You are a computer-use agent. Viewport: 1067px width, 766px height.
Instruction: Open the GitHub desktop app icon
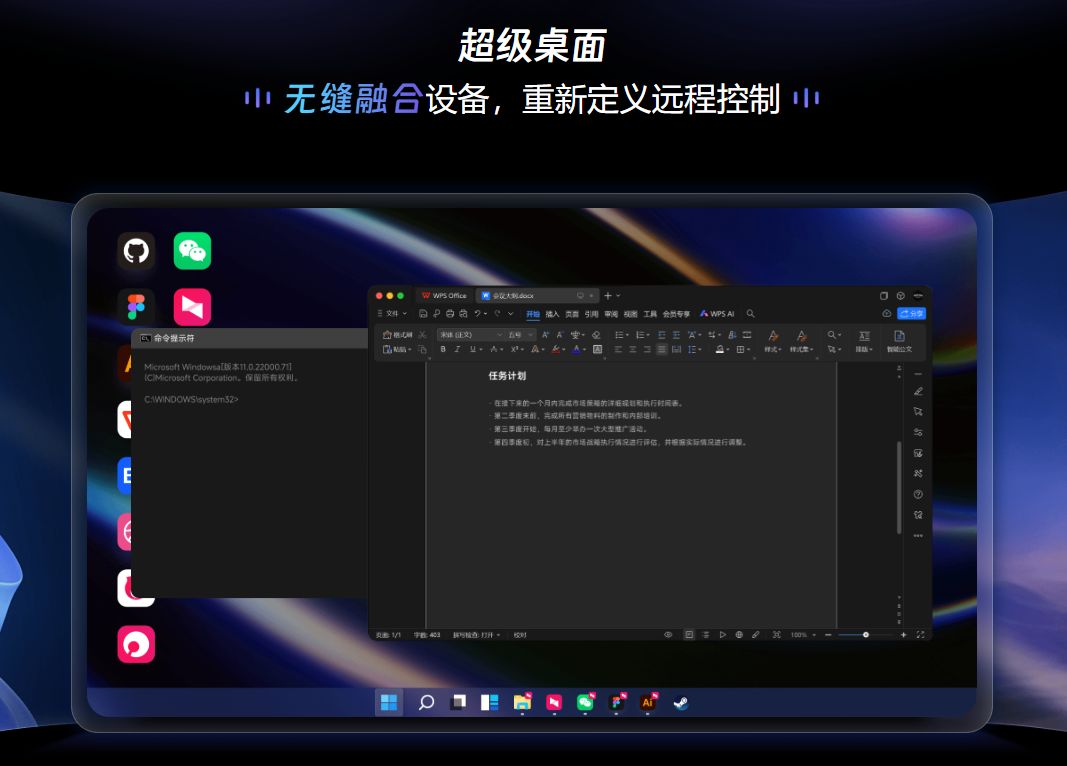pos(136,251)
